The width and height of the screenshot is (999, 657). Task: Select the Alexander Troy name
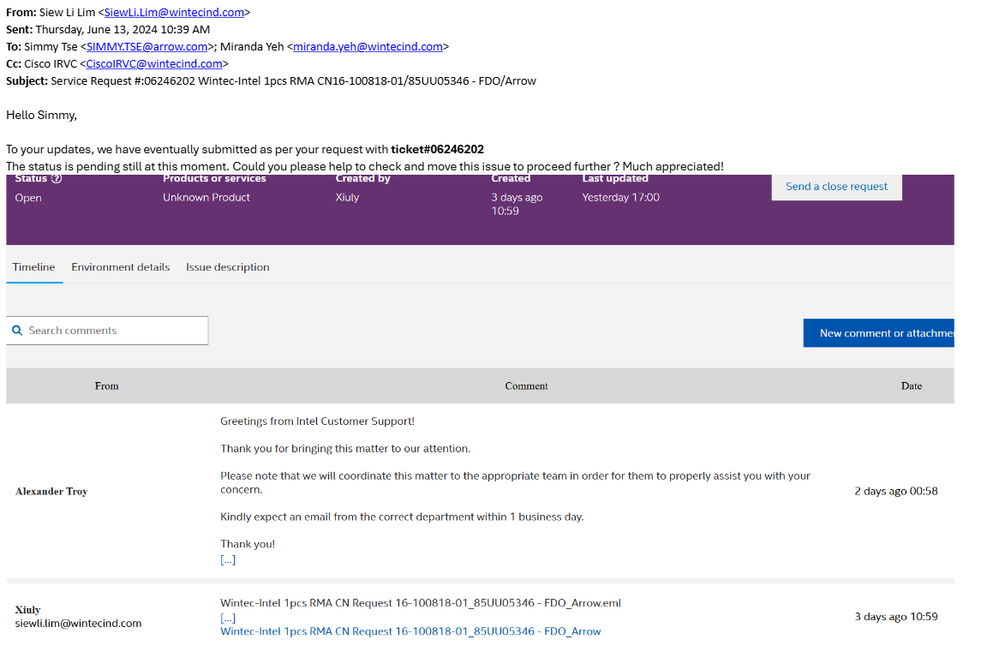click(52, 491)
